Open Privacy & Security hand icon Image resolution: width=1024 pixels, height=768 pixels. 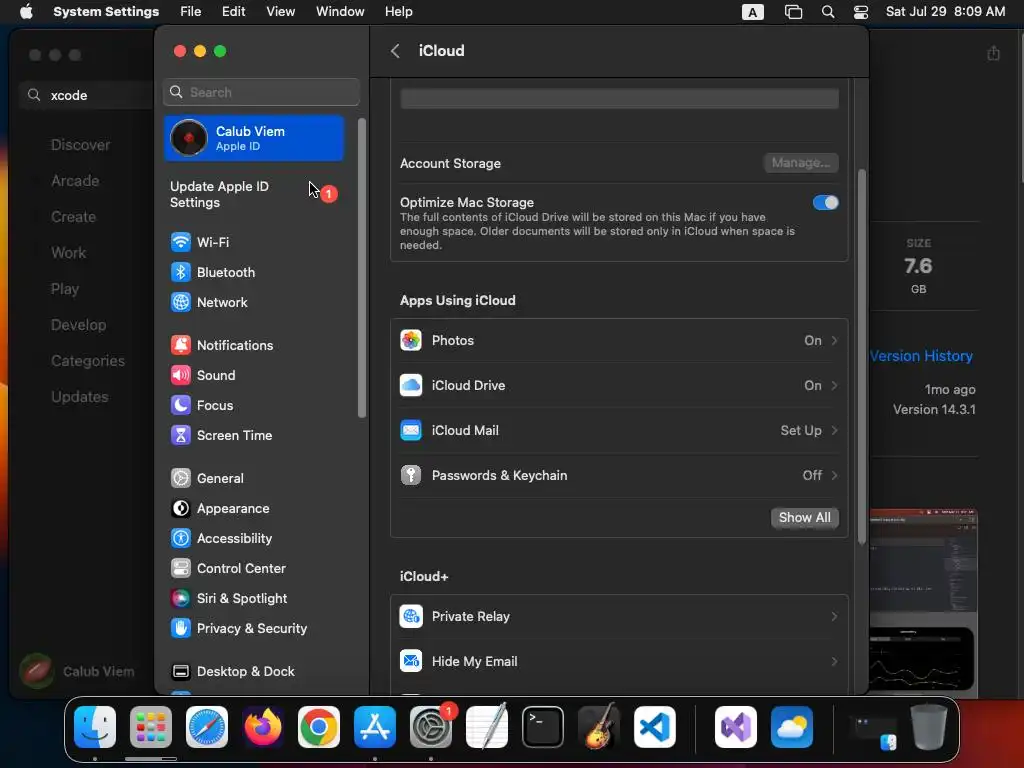click(181, 629)
